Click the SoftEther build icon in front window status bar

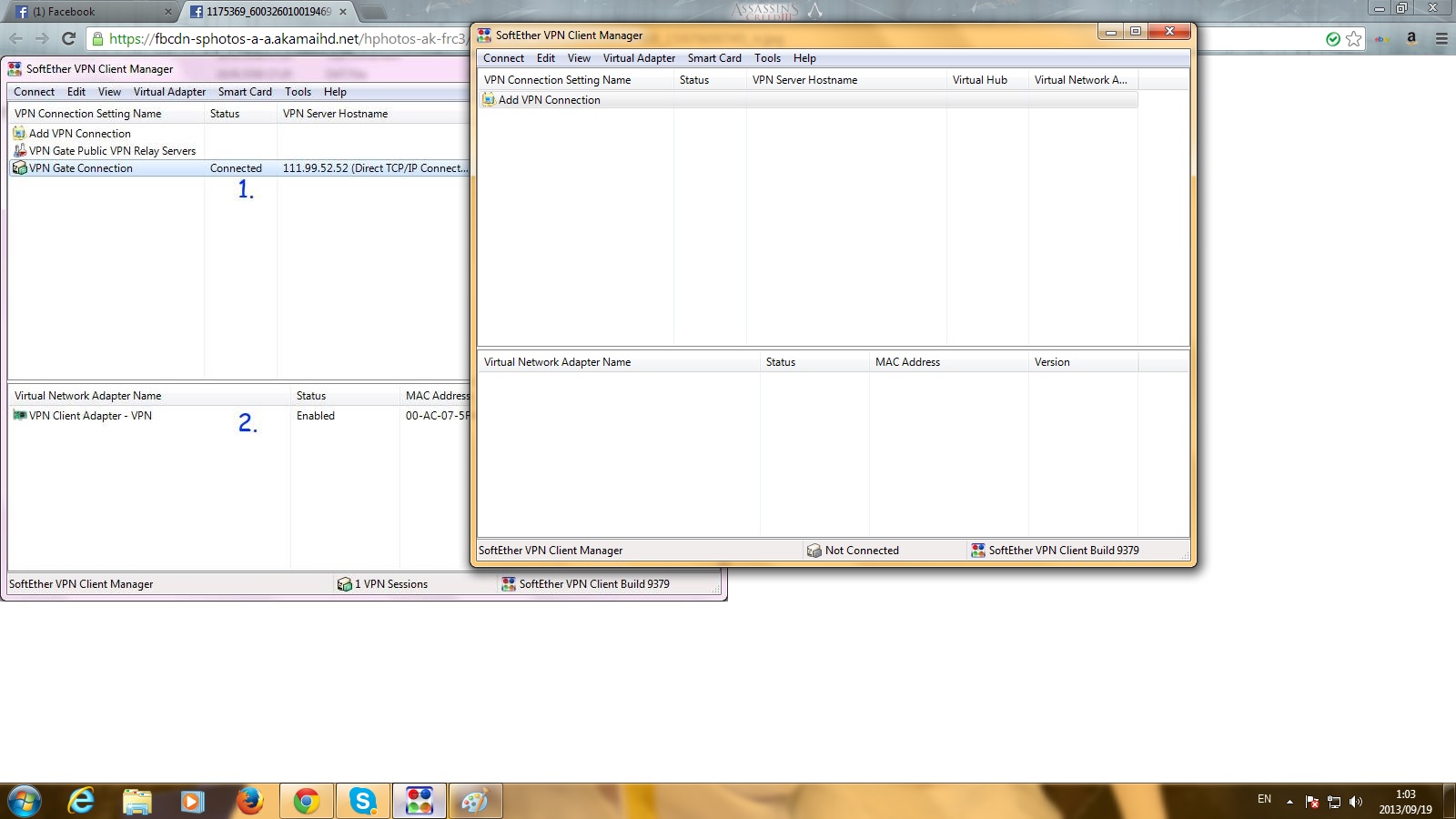[978, 551]
